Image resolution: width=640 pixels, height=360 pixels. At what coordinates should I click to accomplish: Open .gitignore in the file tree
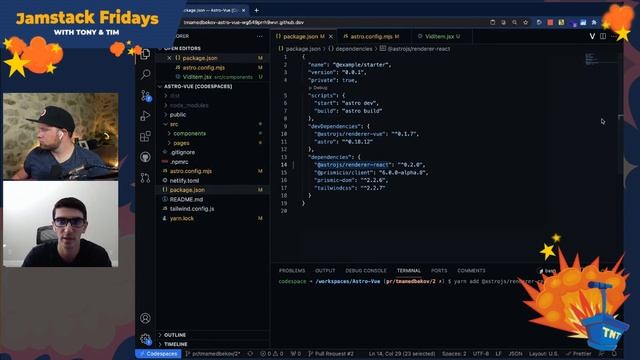point(182,152)
